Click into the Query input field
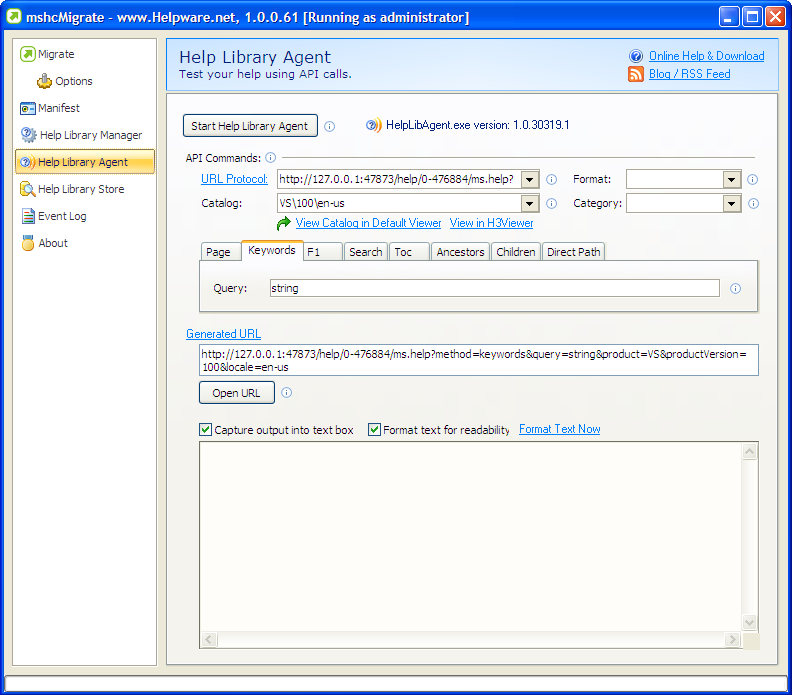The height and width of the screenshot is (695, 792). coord(494,288)
